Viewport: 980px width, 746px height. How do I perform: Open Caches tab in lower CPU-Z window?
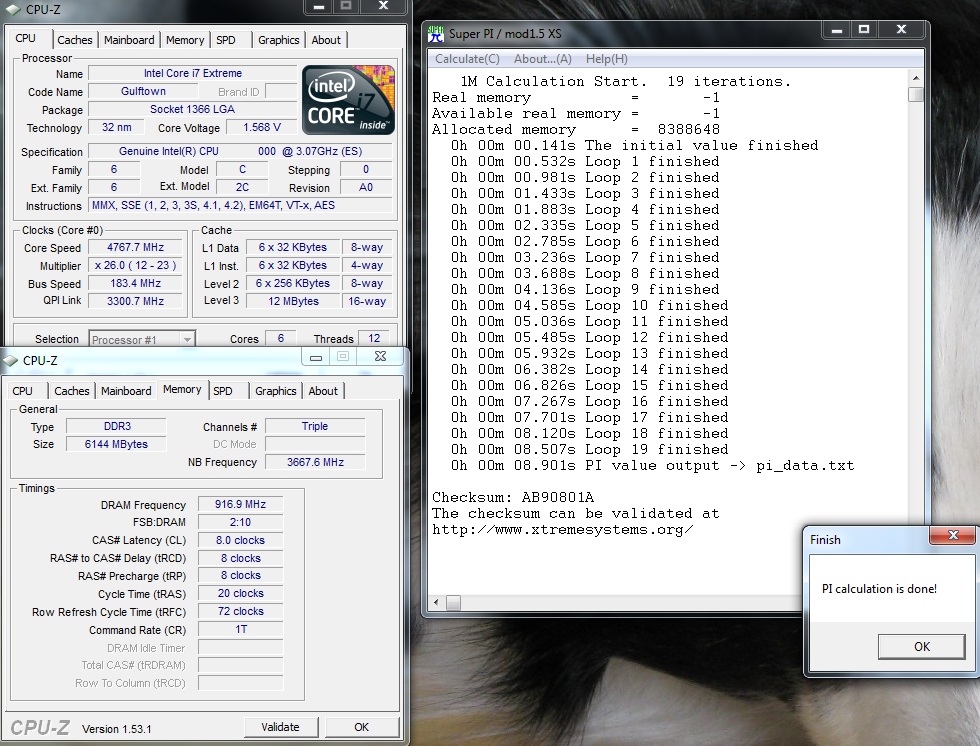click(72, 391)
